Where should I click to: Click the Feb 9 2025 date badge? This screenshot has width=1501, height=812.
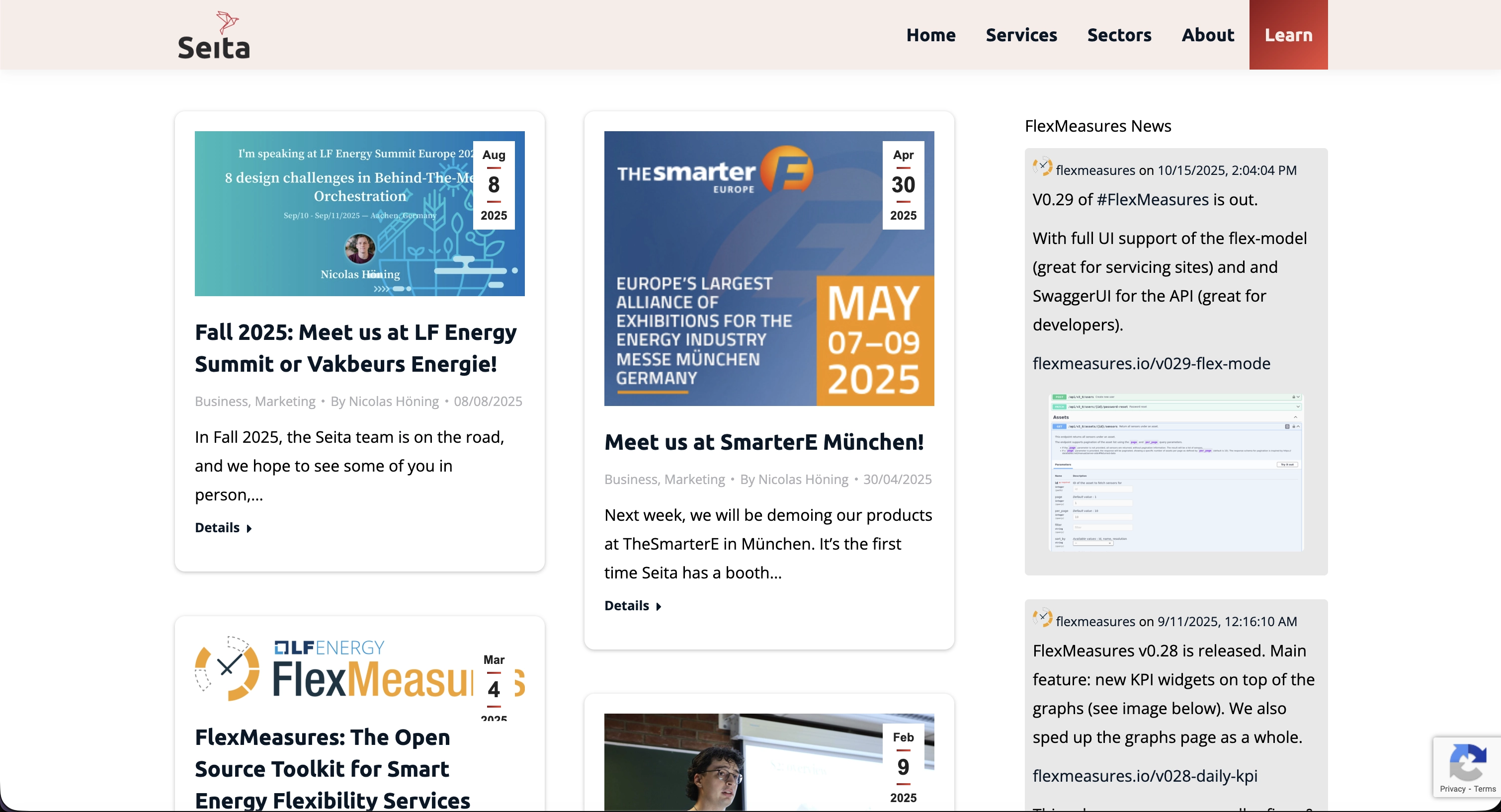(x=903, y=767)
